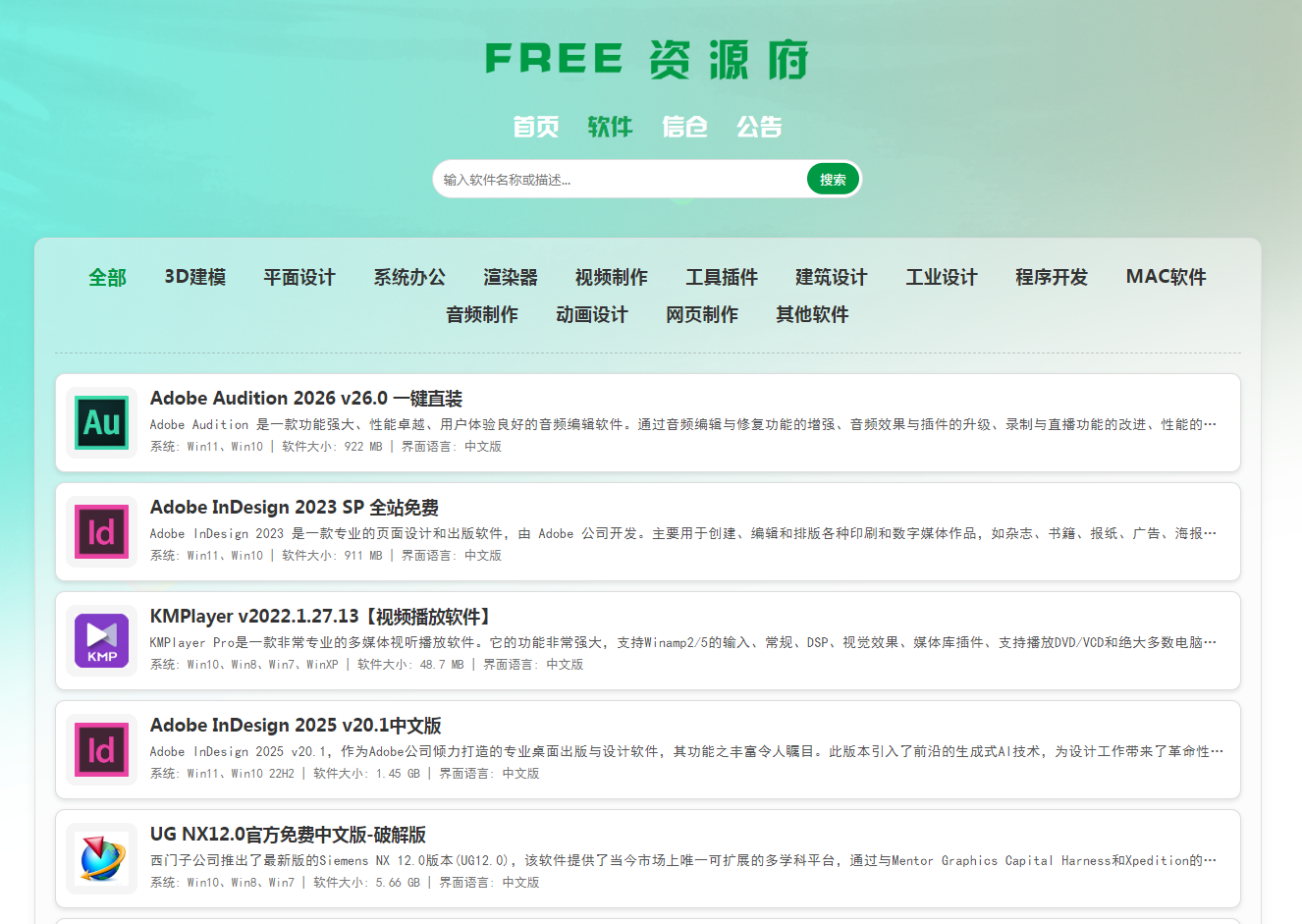The image size is (1302, 924).
Task: Select the 视频制作 category tab
Action: pyautogui.click(x=612, y=277)
